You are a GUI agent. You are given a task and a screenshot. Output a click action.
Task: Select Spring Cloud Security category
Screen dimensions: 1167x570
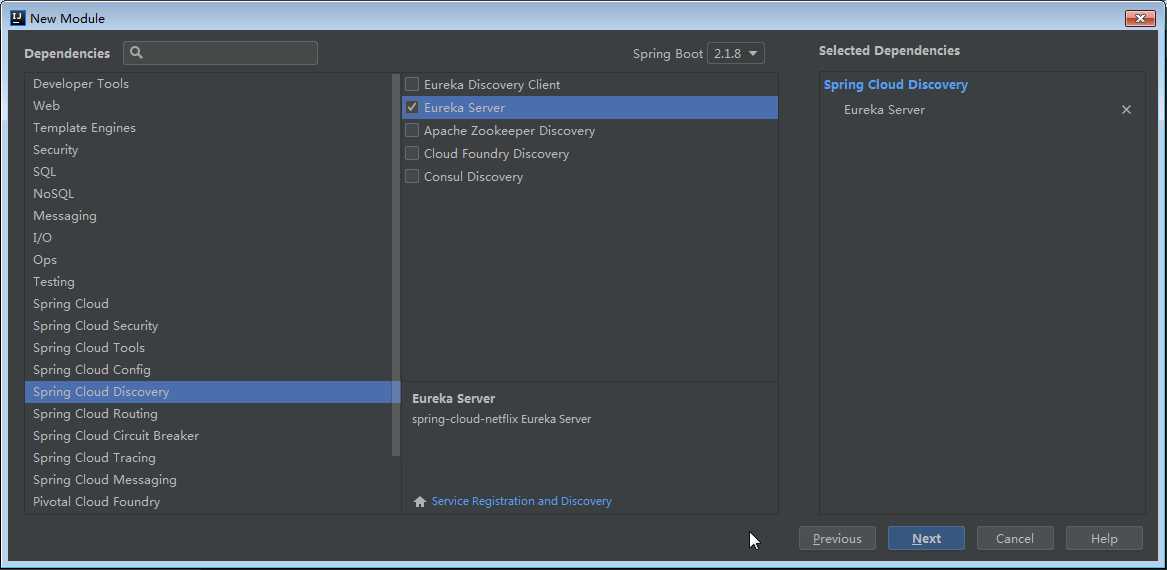tap(208, 326)
